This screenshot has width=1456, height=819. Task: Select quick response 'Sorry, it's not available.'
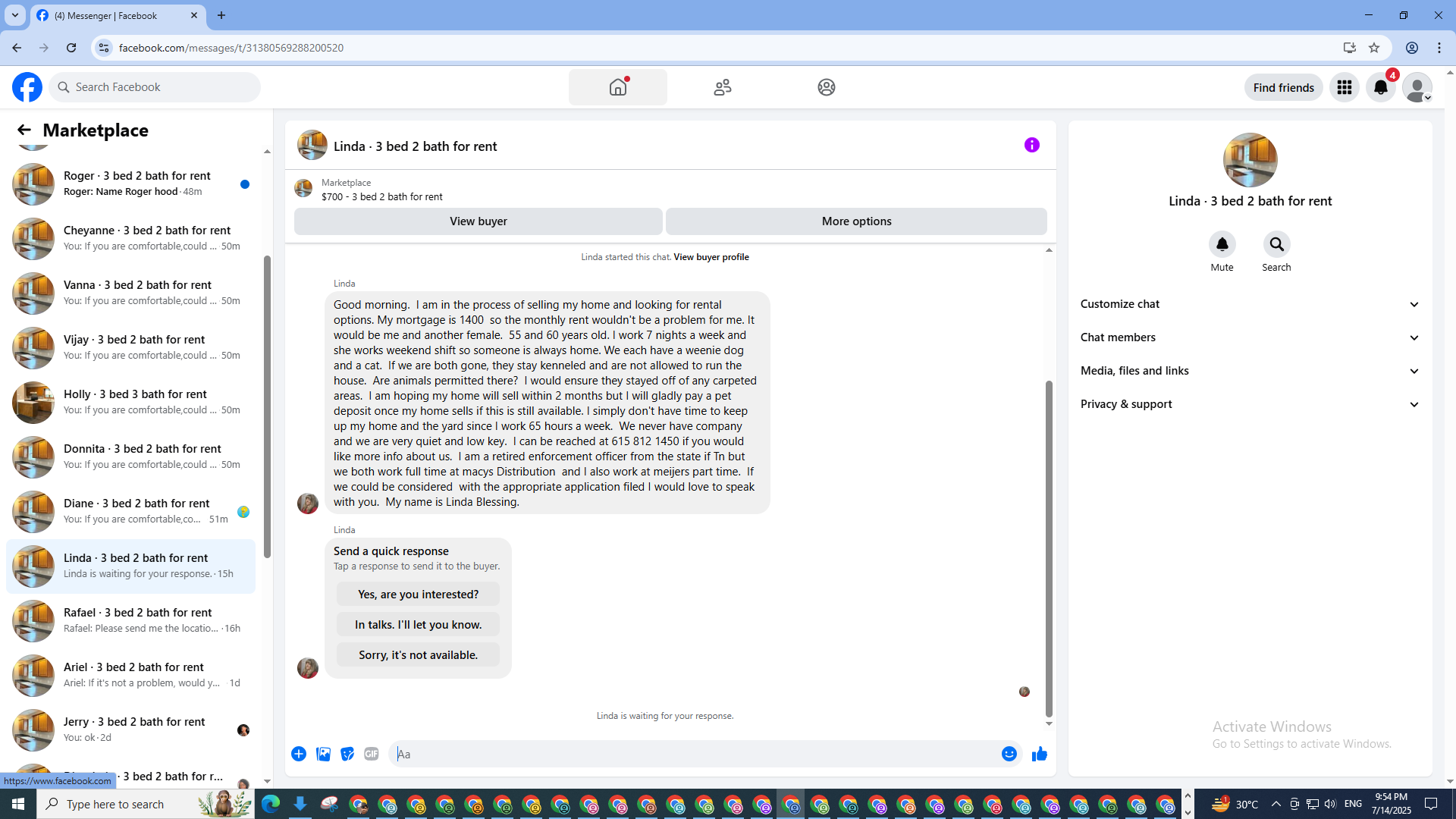coord(418,655)
